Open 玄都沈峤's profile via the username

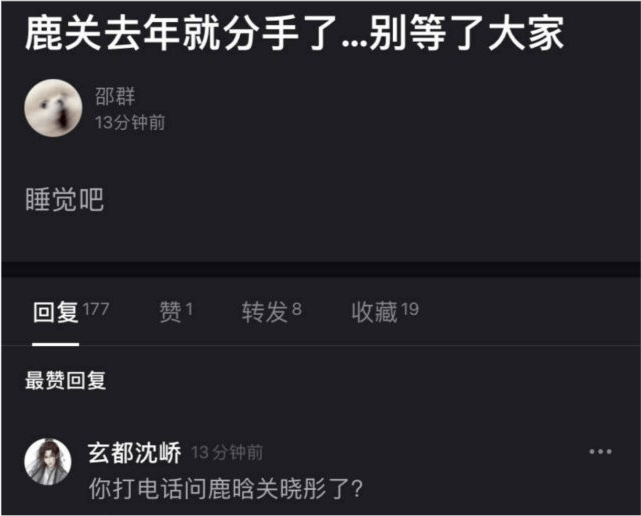(134, 453)
